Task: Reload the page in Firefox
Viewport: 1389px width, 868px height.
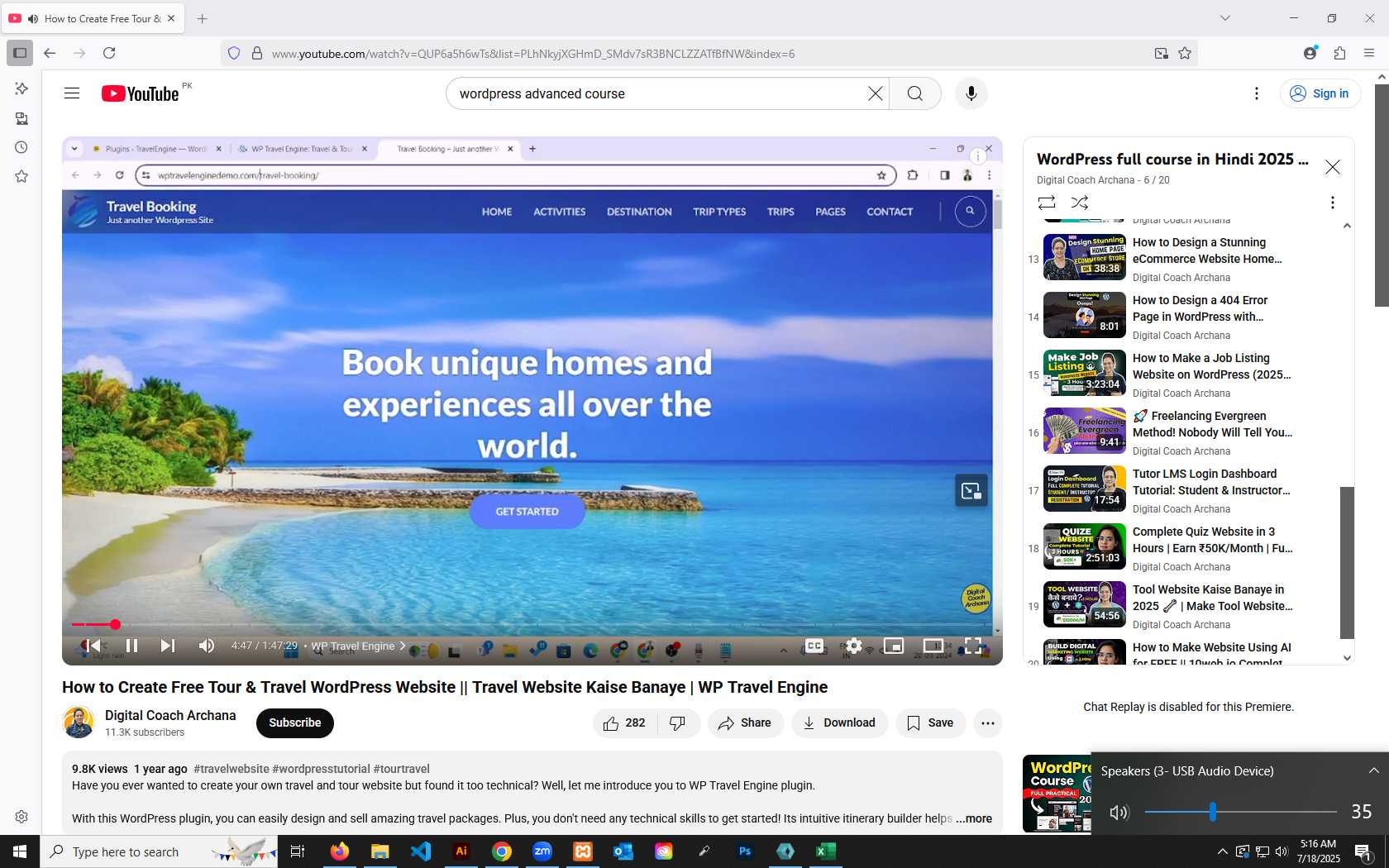Action: [109, 53]
